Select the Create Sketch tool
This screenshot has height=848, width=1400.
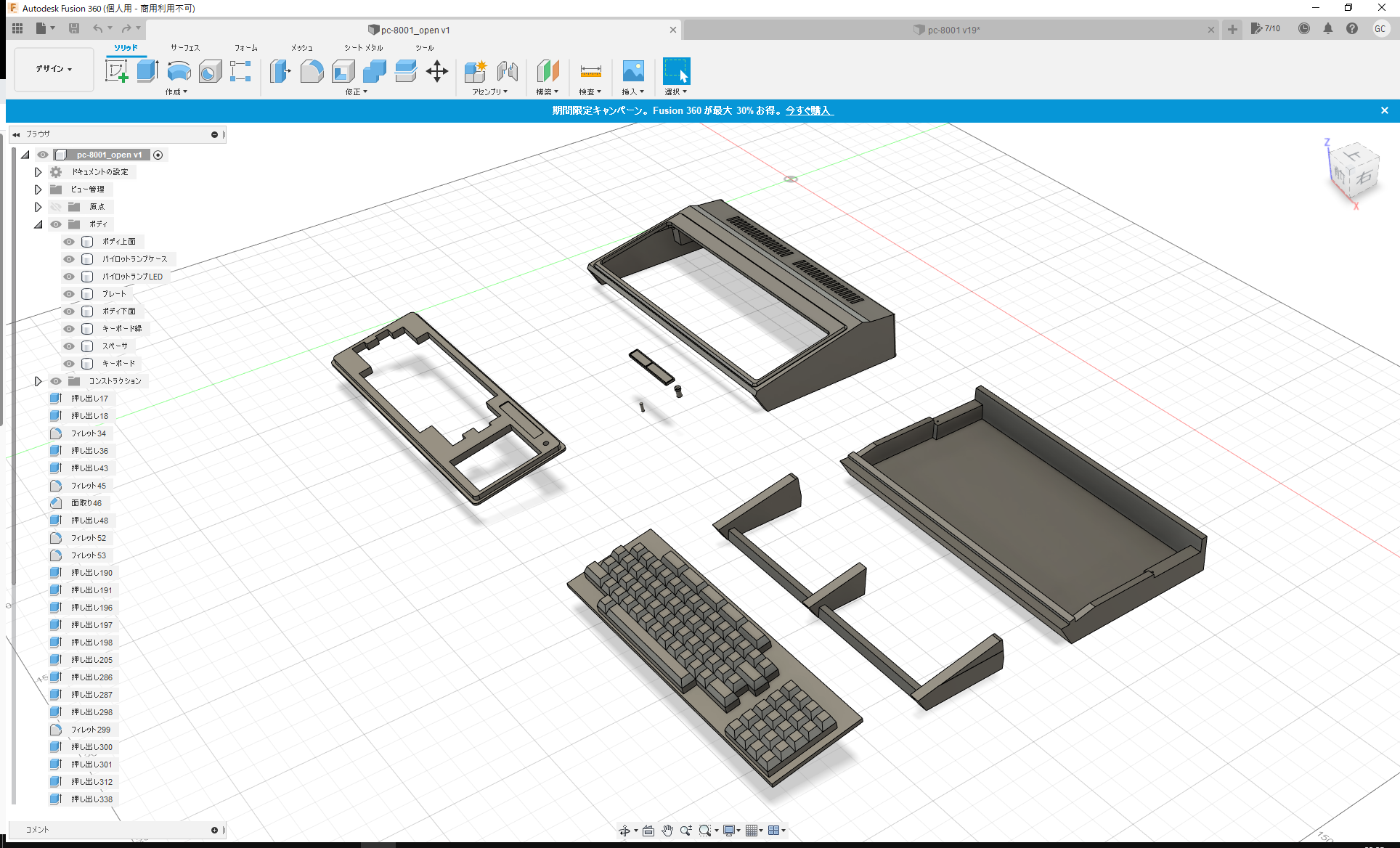point(117,72)
